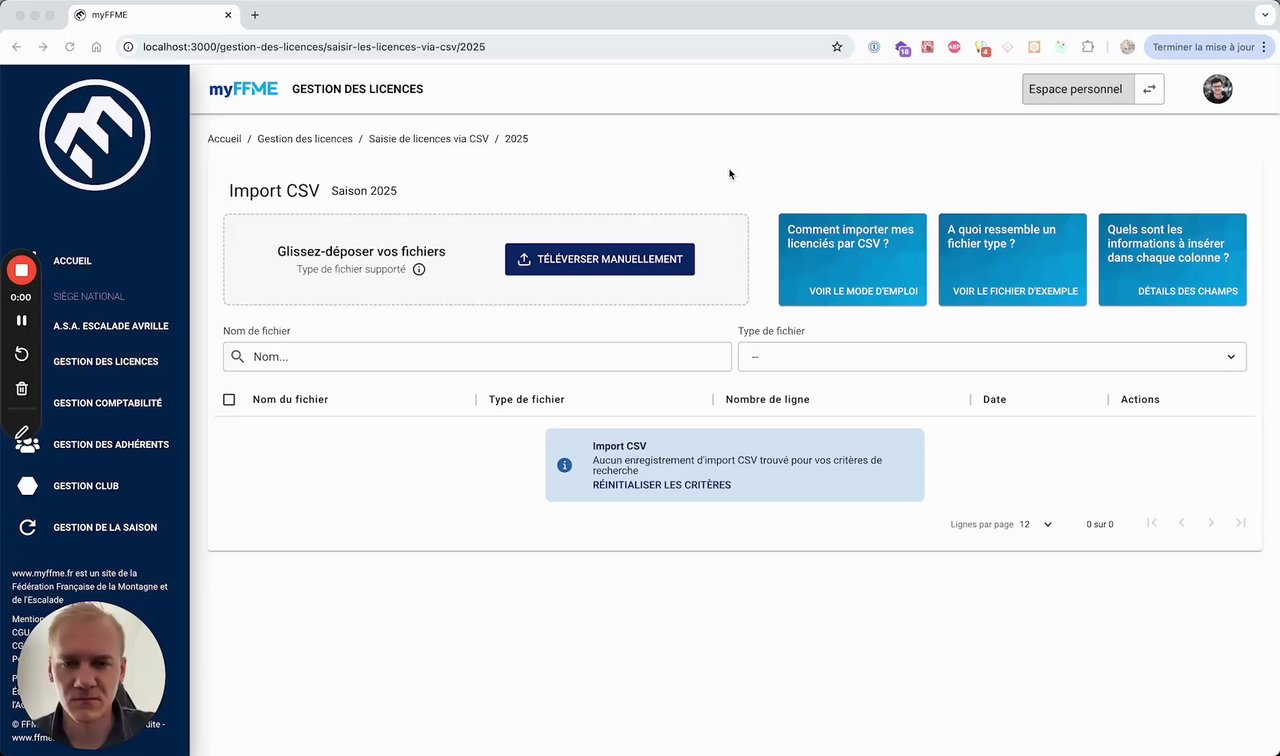Stop the screen recording with the red button
1280x756 pixels.
tap(21, 270)
